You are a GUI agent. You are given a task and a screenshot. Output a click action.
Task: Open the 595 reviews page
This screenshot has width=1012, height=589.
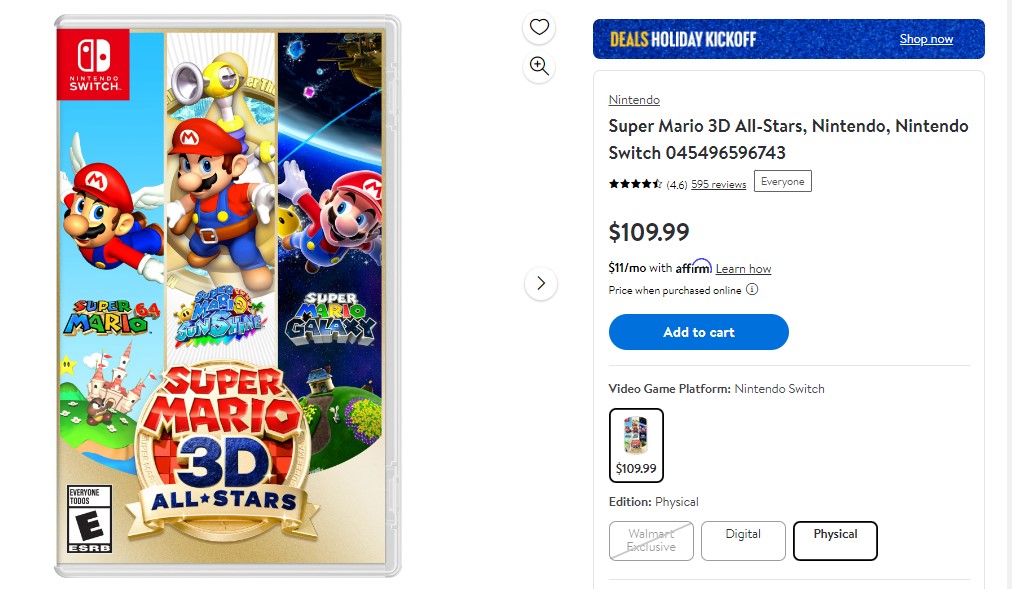(x=718, y=184)
